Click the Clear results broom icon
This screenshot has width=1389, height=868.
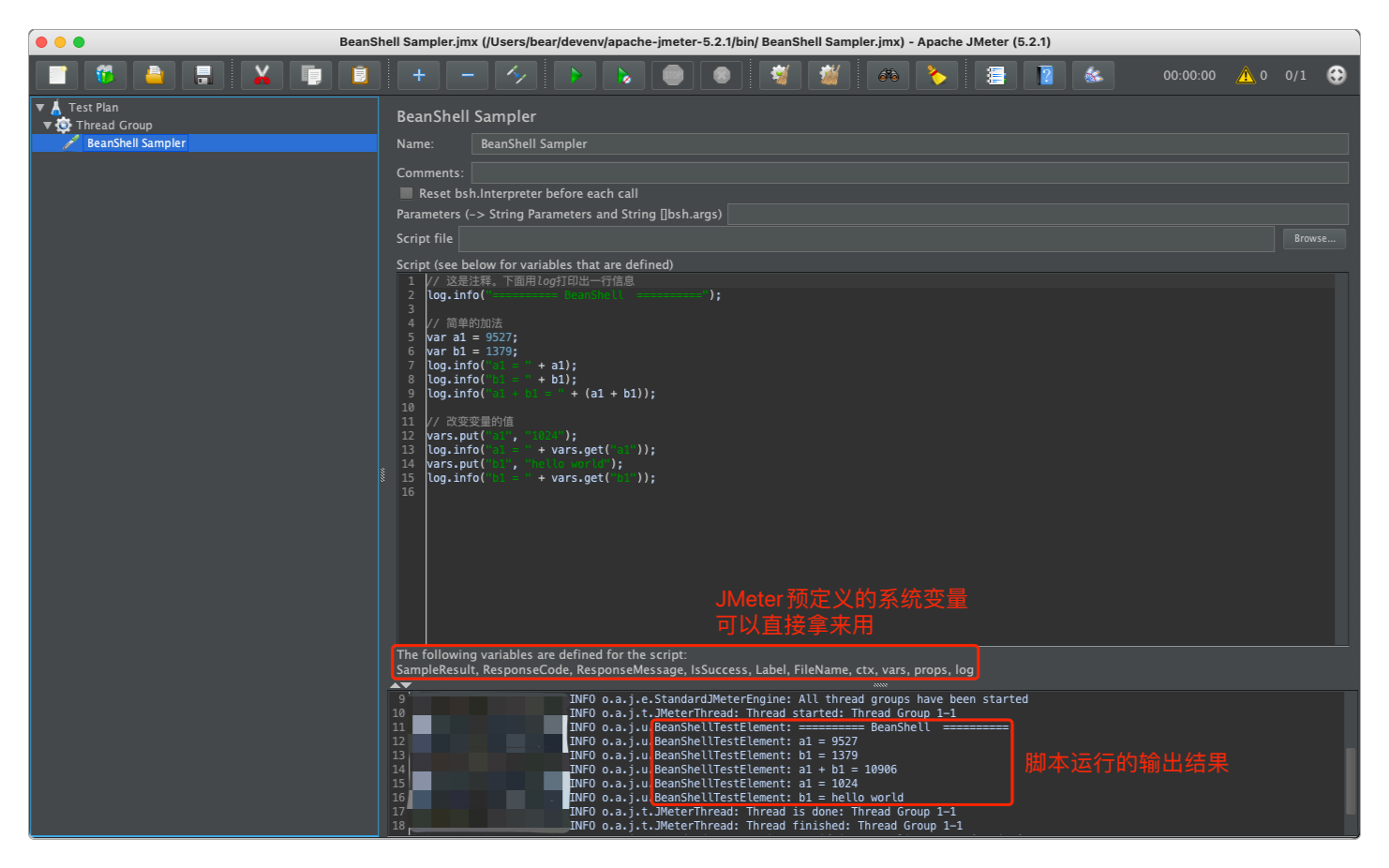pos(781,75)
